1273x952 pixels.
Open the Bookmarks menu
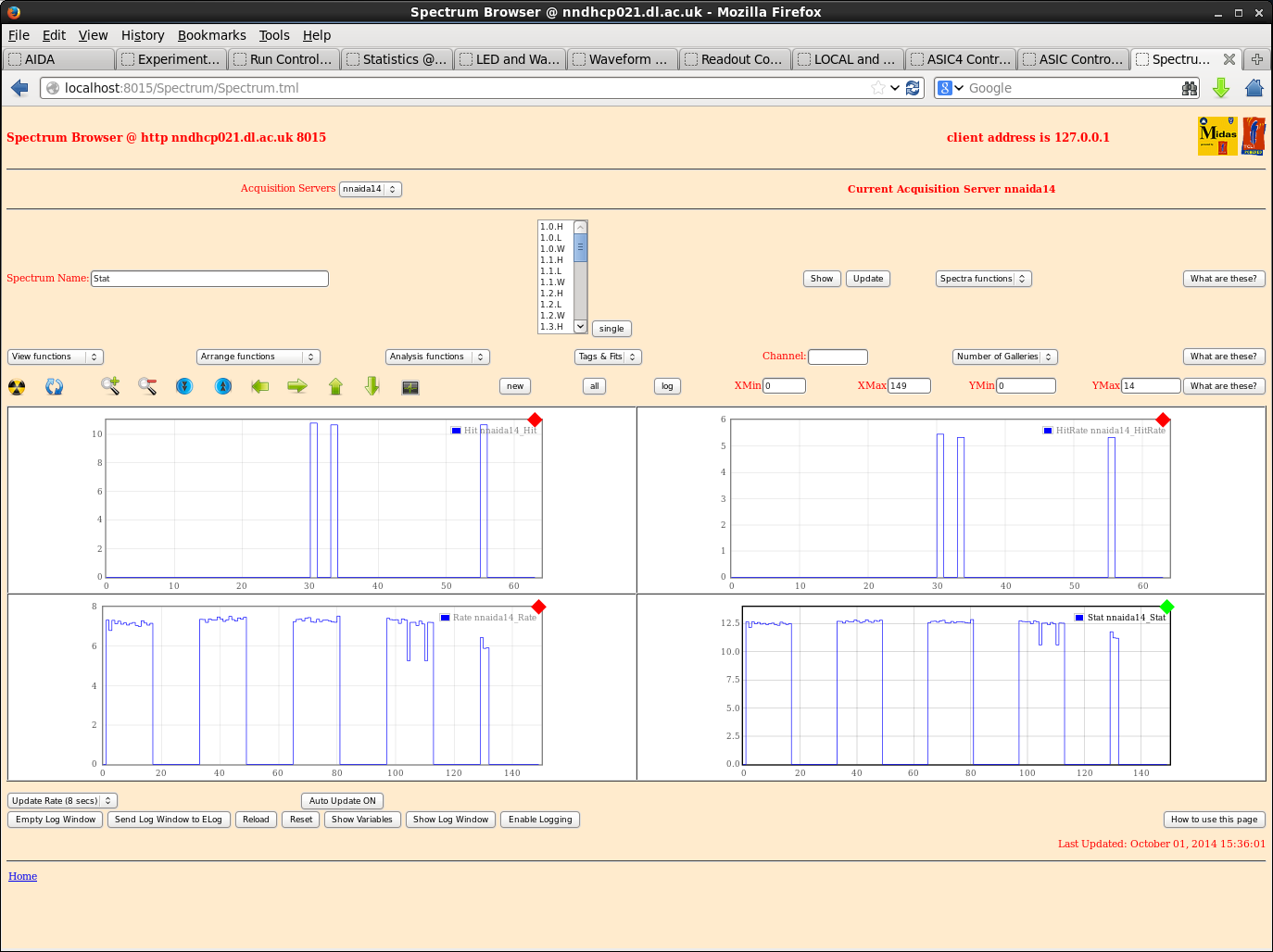tap(212, 35)
